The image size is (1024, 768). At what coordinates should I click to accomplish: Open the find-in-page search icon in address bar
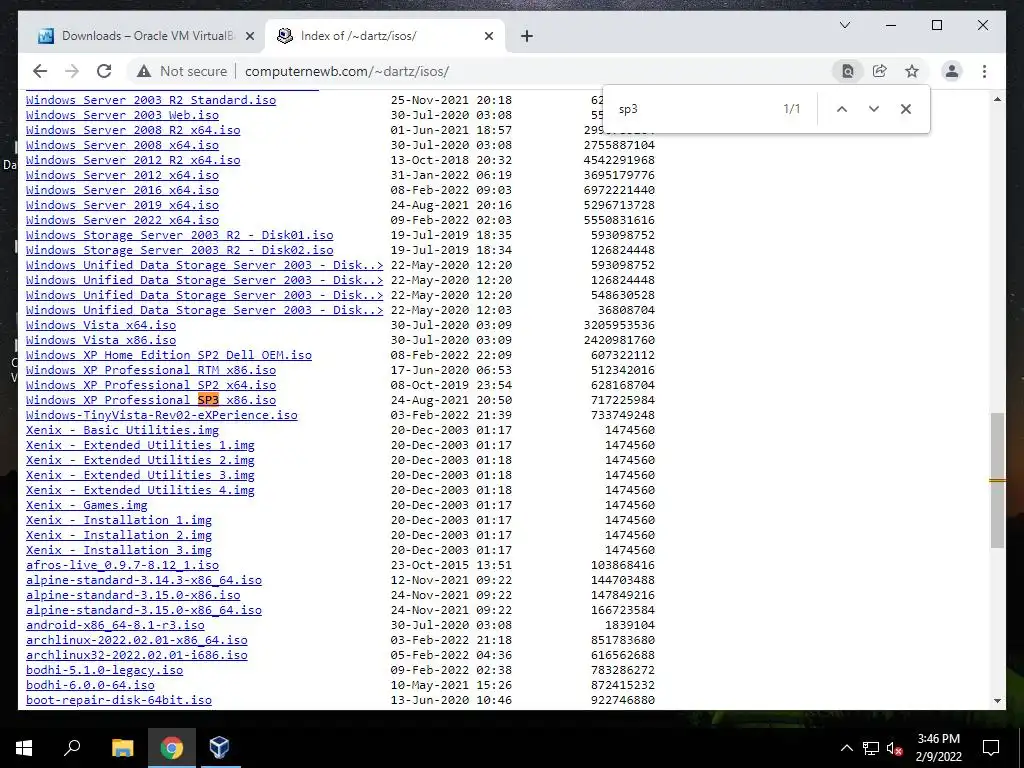tap(847, 71)
